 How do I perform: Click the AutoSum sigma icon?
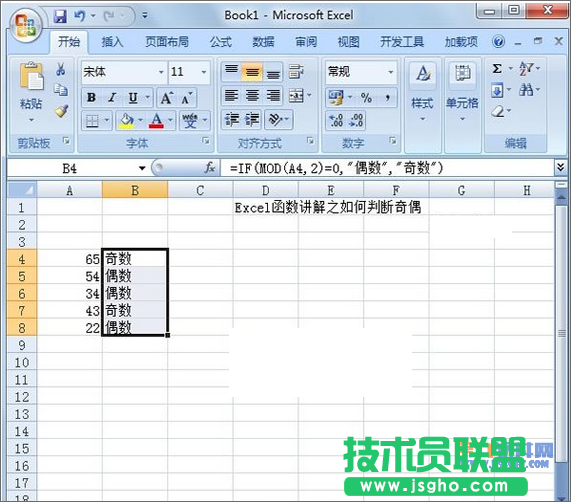[497, 68]
